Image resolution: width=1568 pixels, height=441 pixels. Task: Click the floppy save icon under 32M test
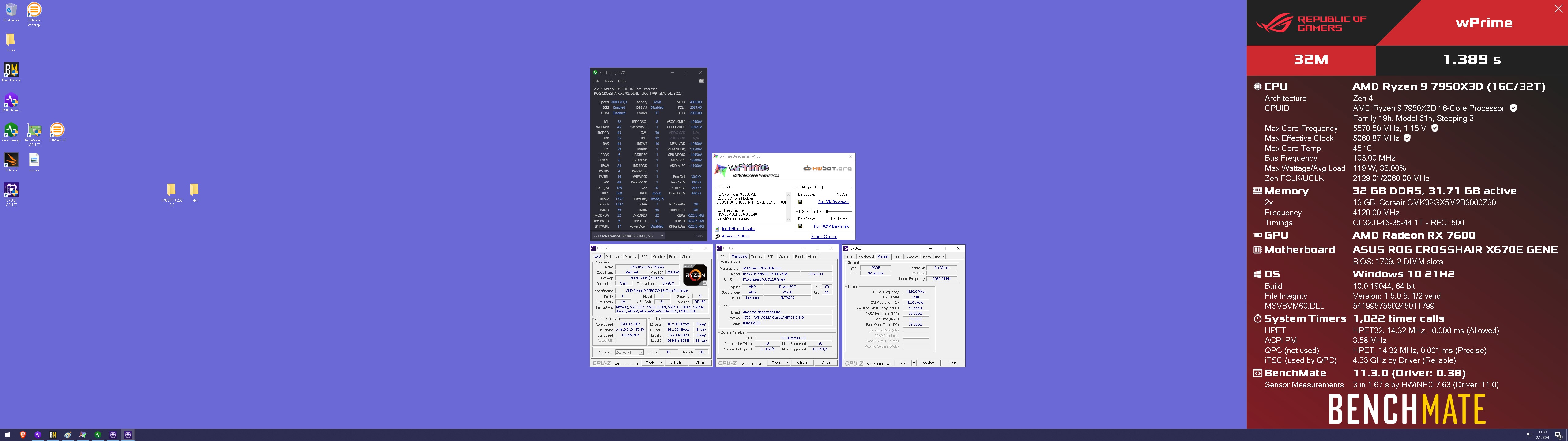800,202
